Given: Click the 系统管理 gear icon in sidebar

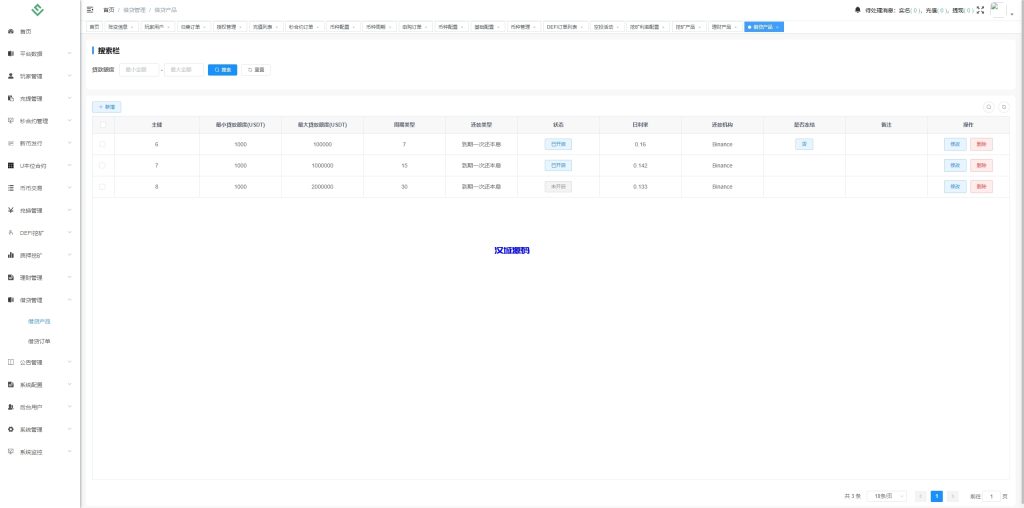Looking at the screenshot, I should point(10,429).
